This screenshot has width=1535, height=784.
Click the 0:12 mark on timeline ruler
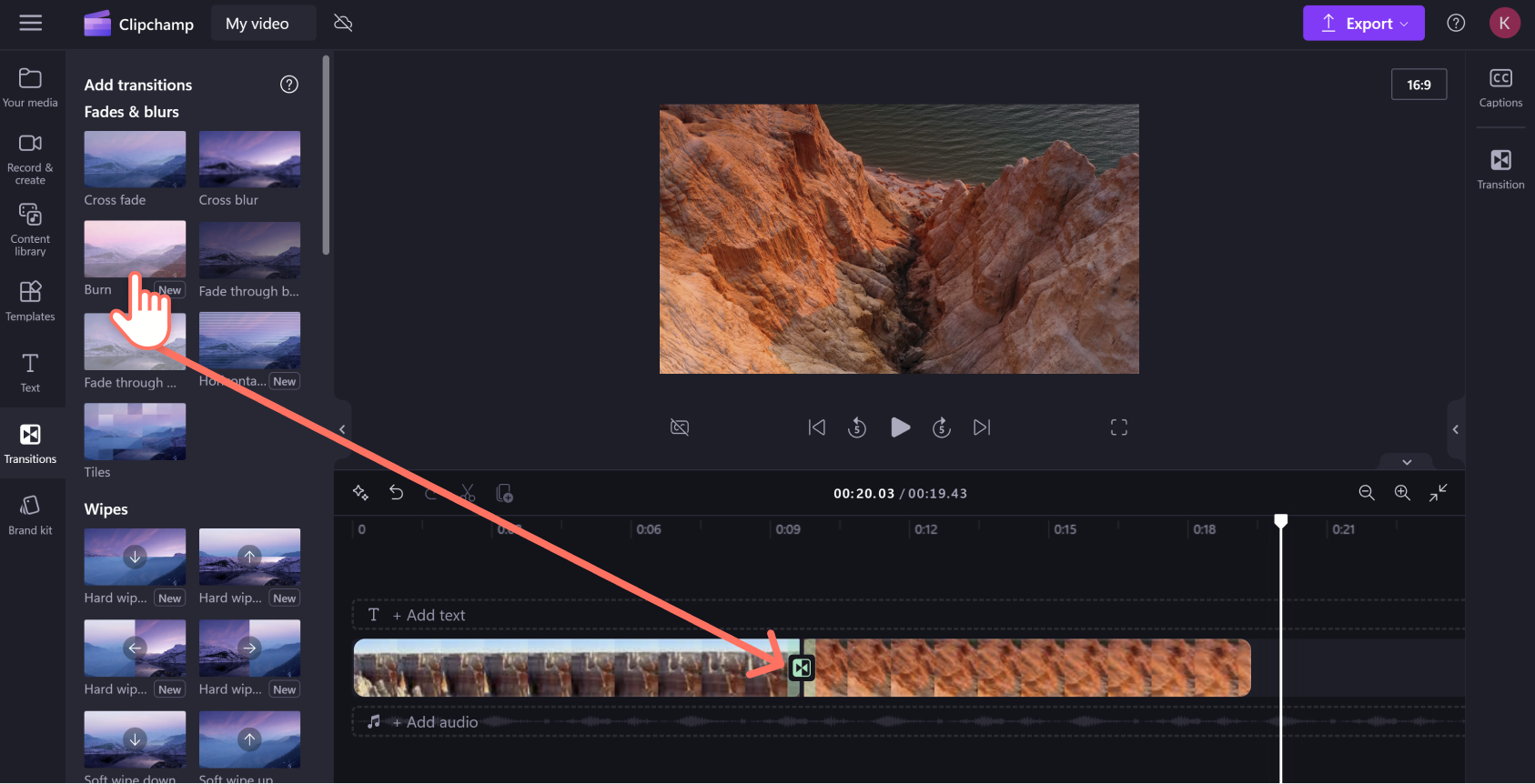tap(926, 529)
